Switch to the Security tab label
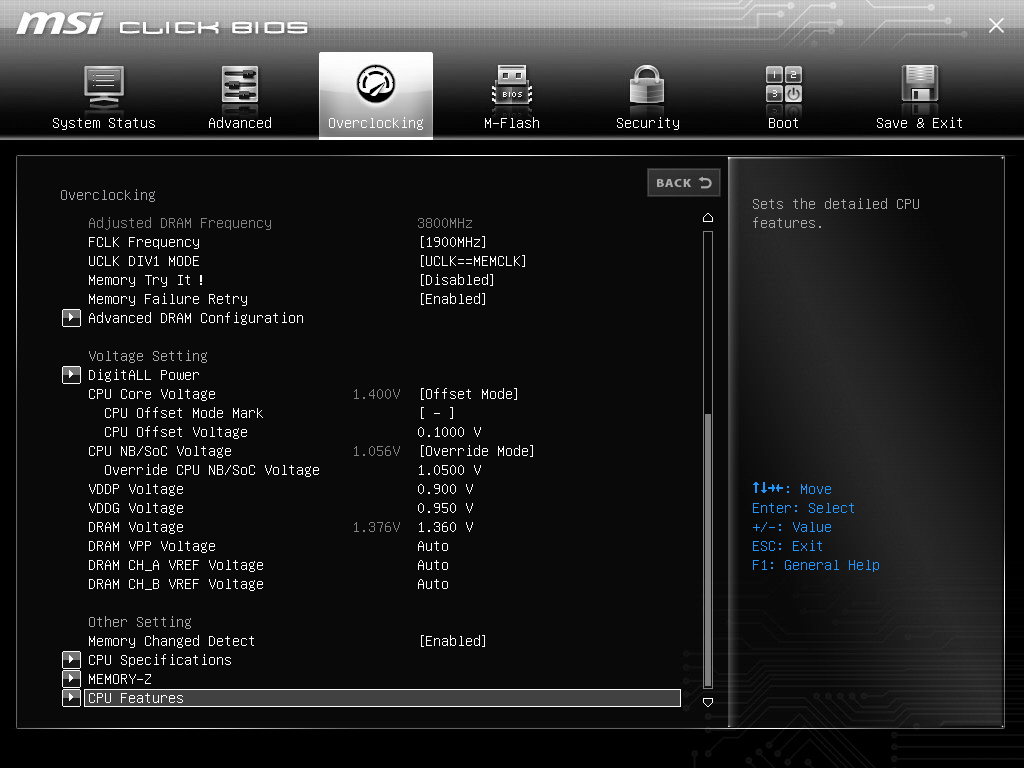The width and height of the screenshot is (1024, 768). (x=647, y=123)
